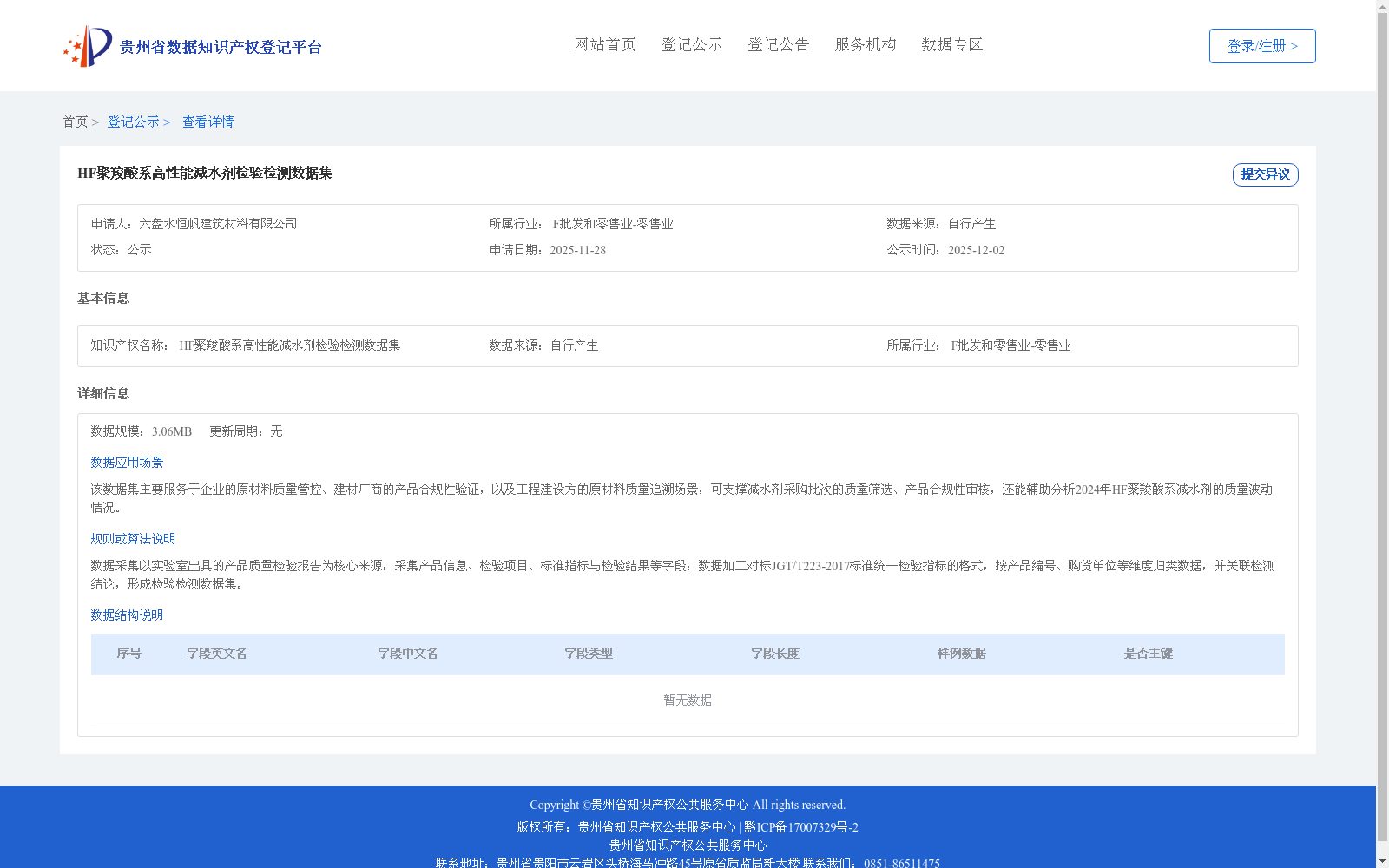The height and width of the screenshot is (868, 1389).
Task: Select 服务机构 in the top menu
Action: coord(866,44)
